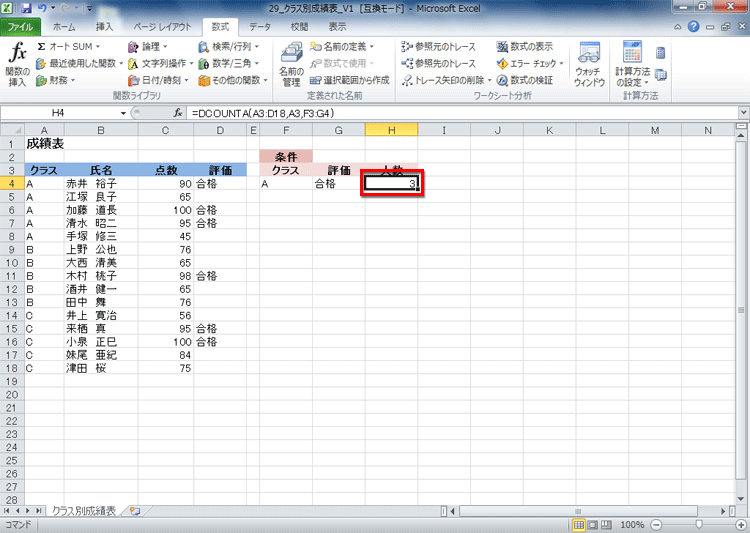Select cell F4 criteria value A

click(286, 183)
